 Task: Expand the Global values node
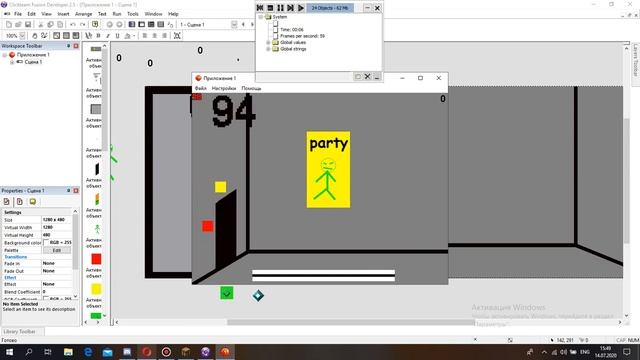[268, 42]
